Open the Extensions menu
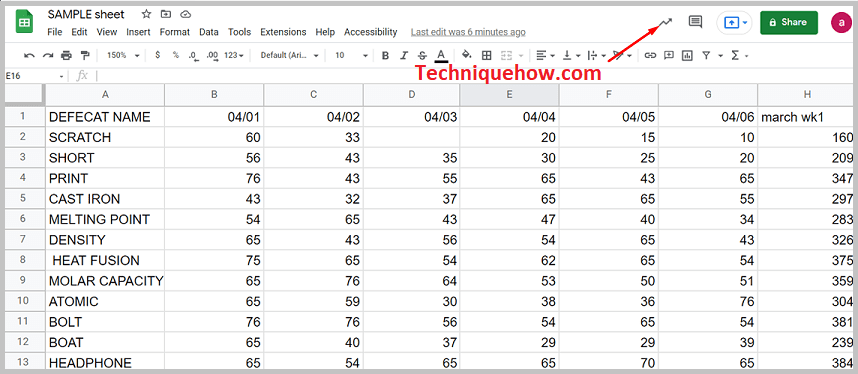Viewport: 858px width, 374px height. 283,32
